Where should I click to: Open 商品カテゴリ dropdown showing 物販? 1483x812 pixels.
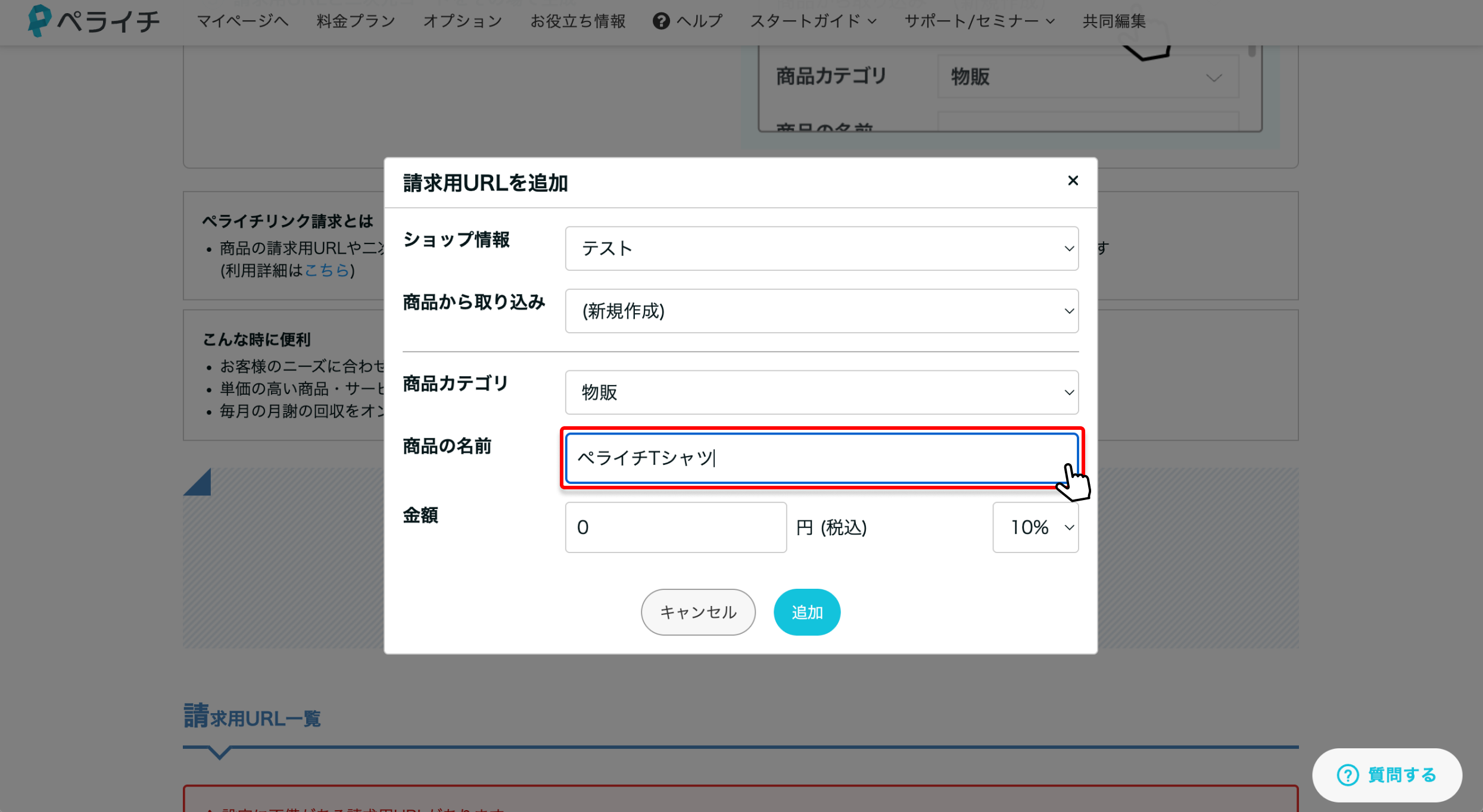click(x=821, y=392)
